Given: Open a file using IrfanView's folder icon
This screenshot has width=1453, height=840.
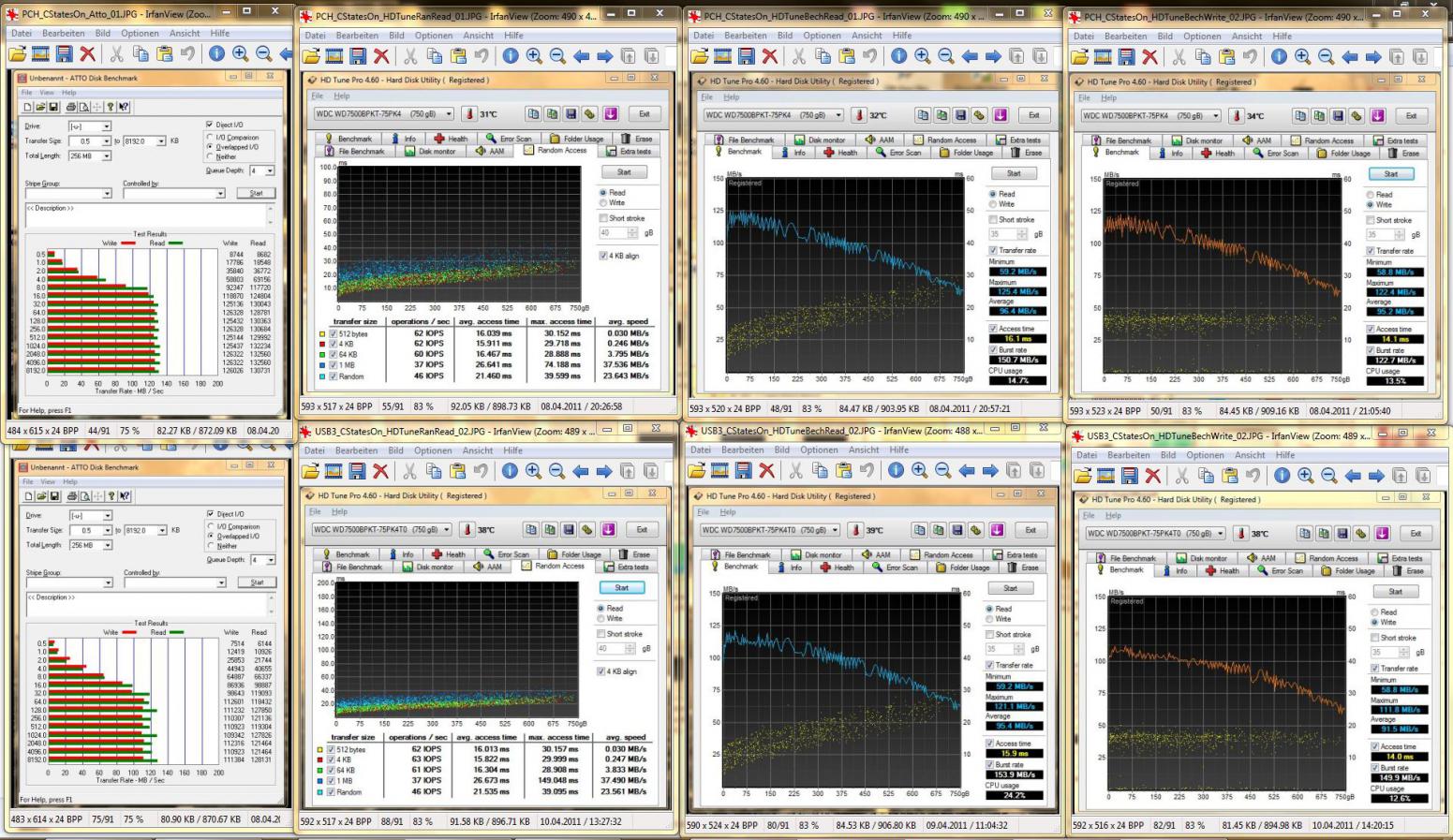Looking at the screenshot, I should [x=18, y=54].
